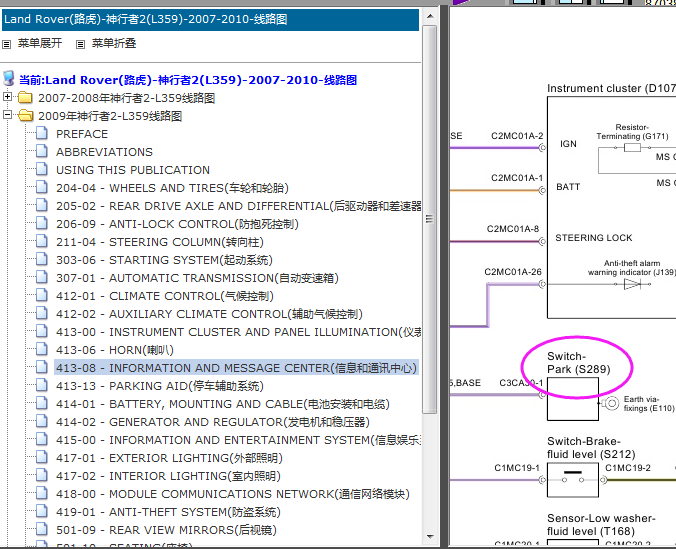This screenshot has height=549, width=676.
Task: Open the ABBREVIATIONS document
Action: click(104, 152)
